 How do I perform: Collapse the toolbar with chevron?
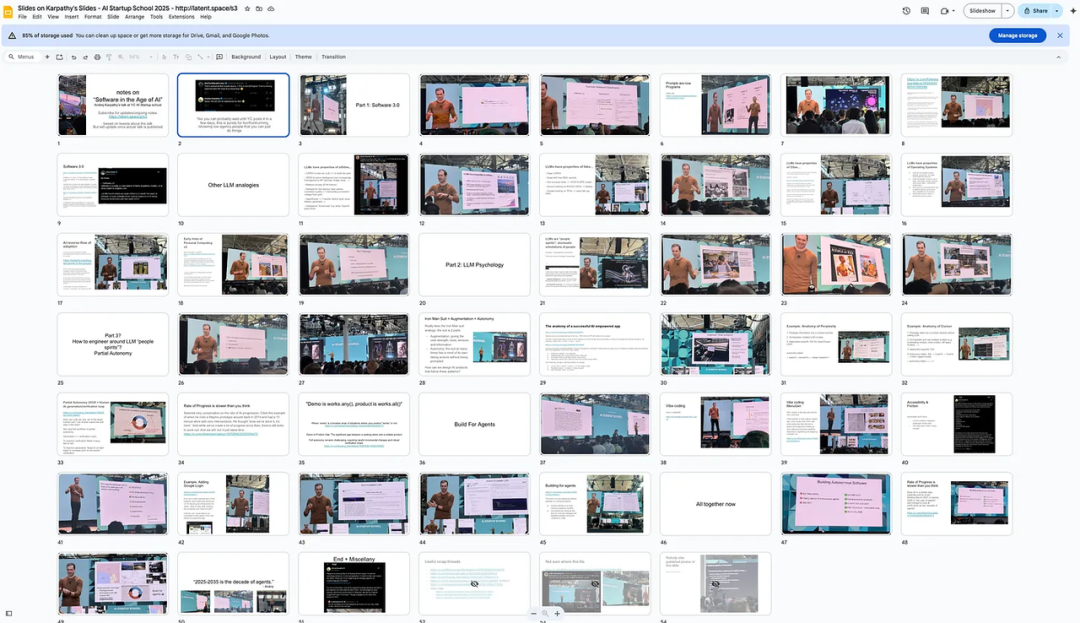[x=1059, y=57]
